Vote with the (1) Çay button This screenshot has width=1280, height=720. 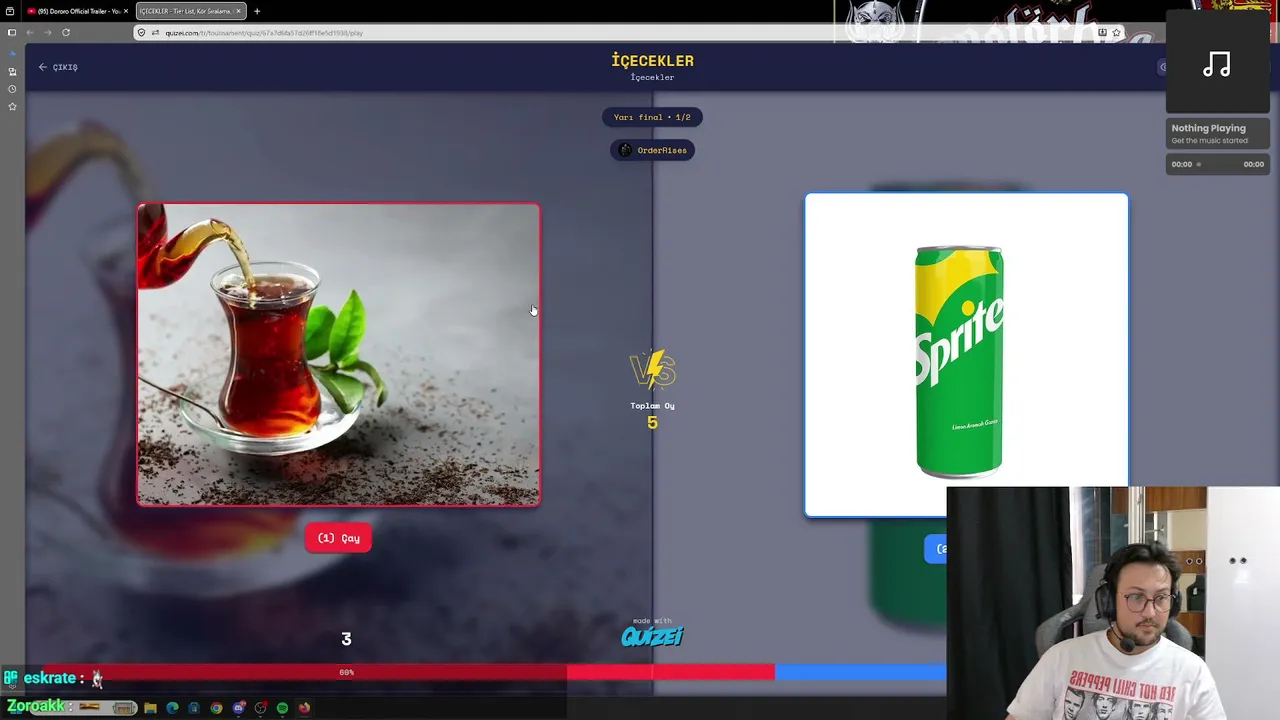coord(338,538)
